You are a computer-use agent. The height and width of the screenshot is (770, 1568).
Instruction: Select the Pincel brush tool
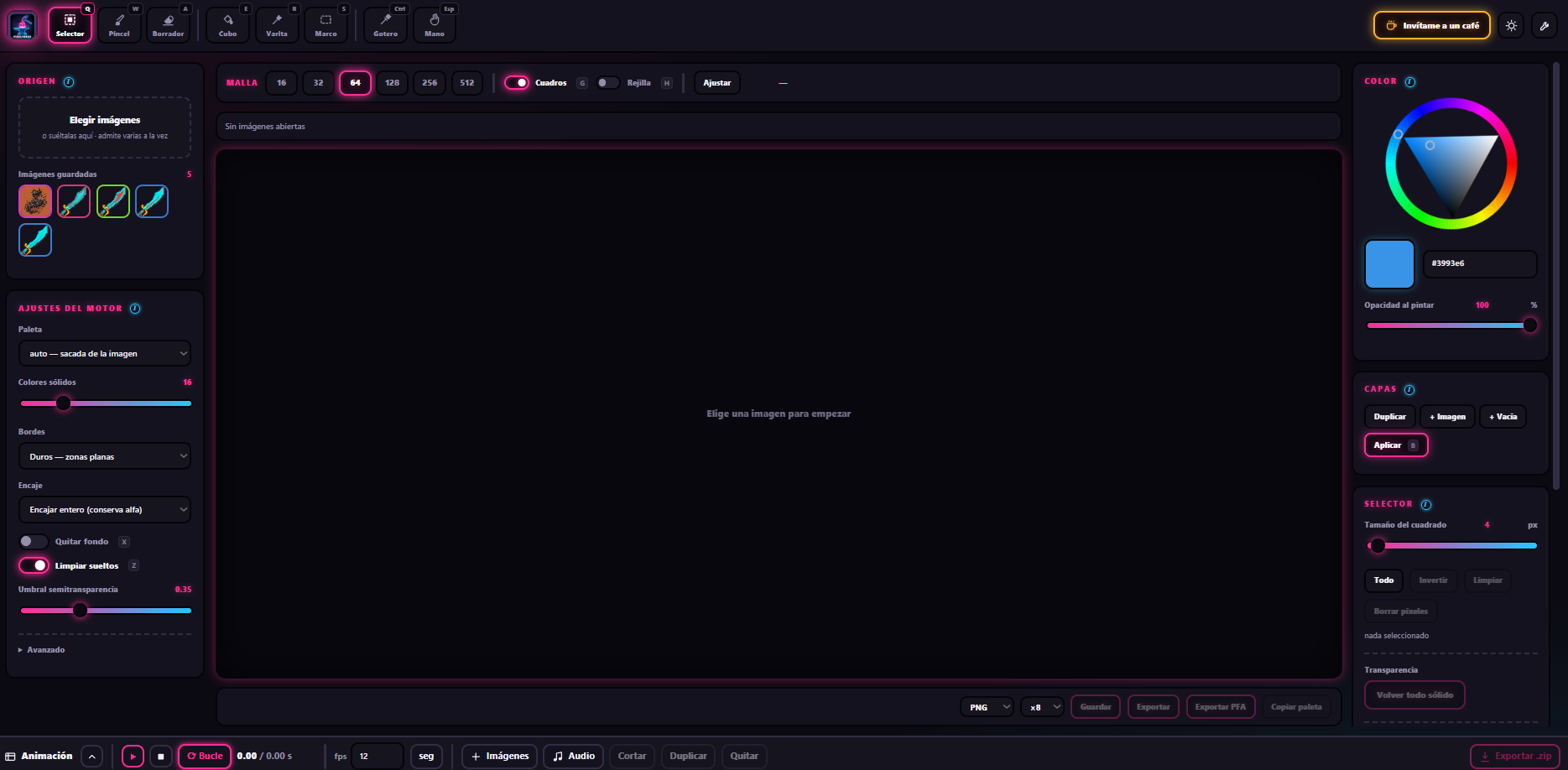[x=119, y=25]
